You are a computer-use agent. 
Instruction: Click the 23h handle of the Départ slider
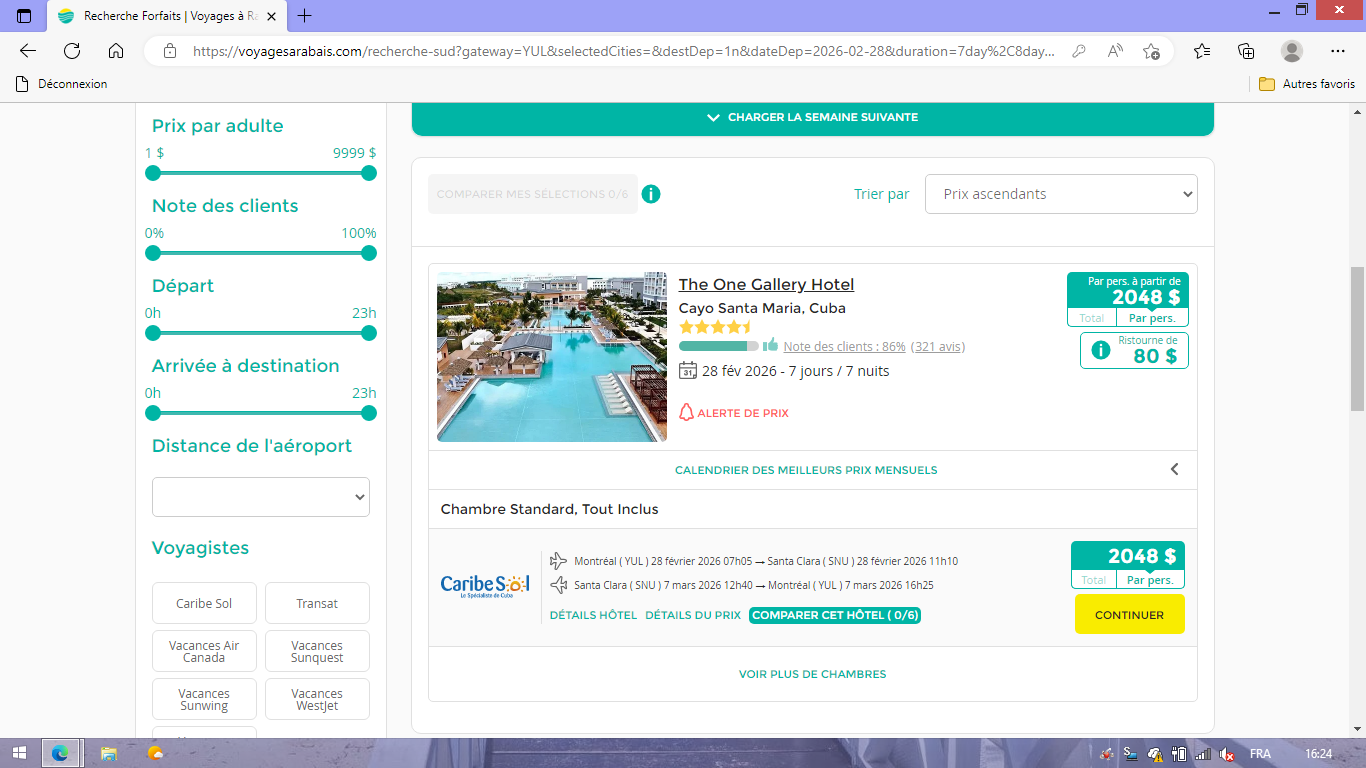[x=369, y=333]
